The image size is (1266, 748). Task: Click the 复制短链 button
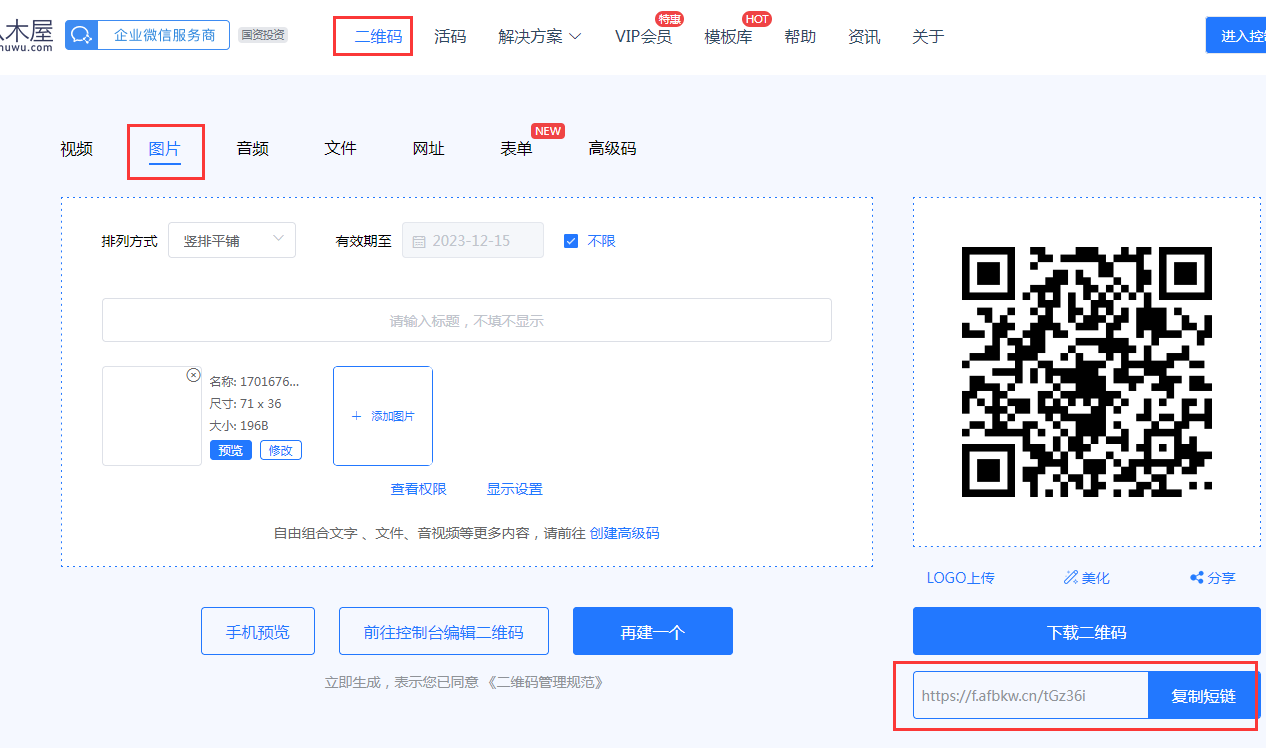1204,695
